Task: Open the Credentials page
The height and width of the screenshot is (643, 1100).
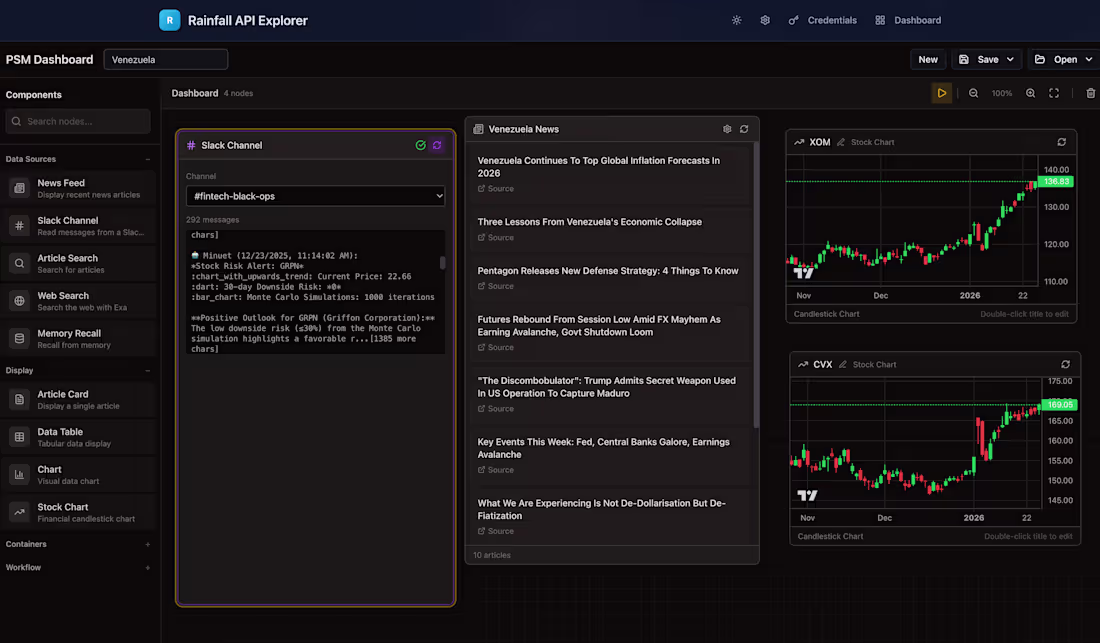Action: pos(822,20)
